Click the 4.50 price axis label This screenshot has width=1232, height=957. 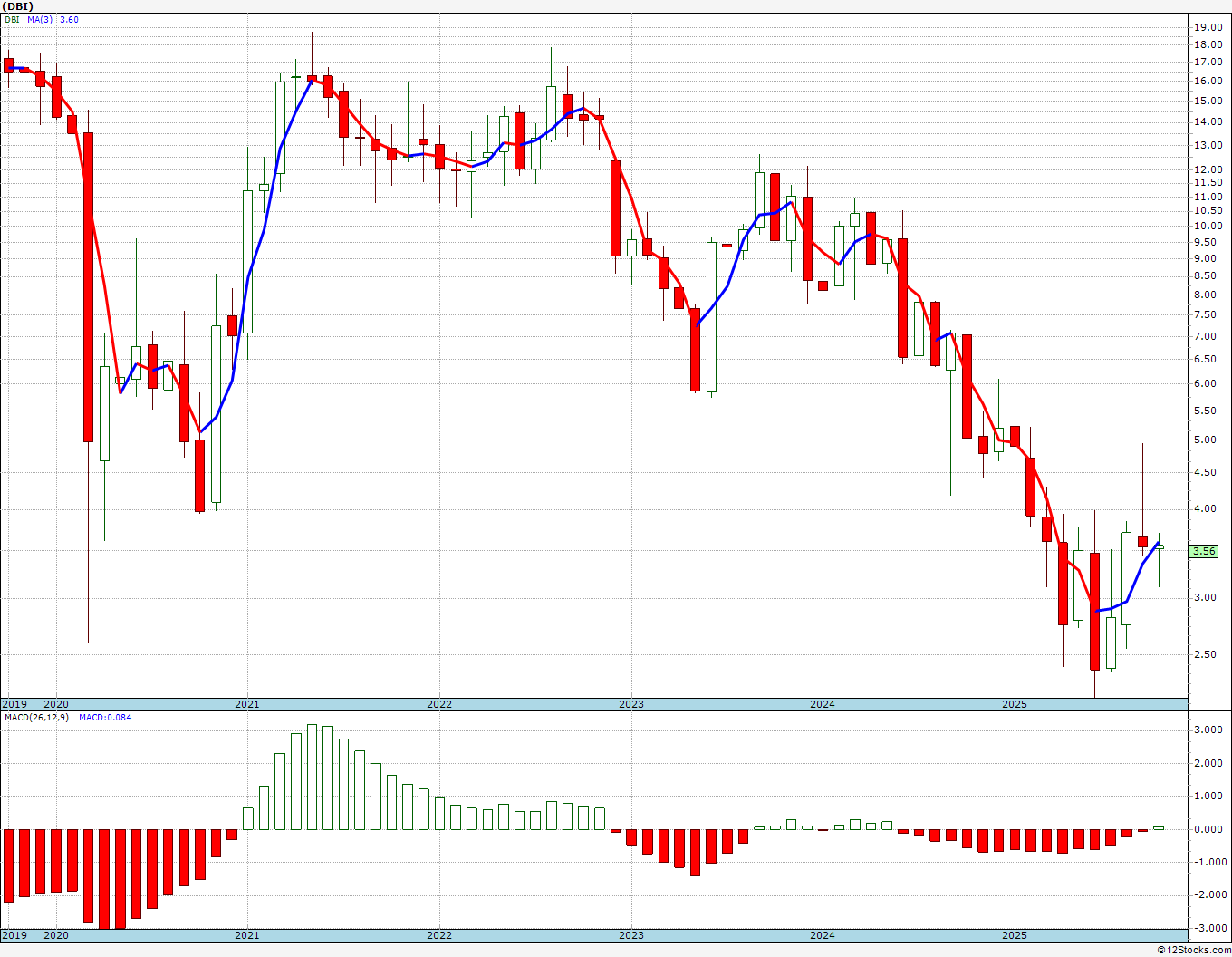point(1206,472)
